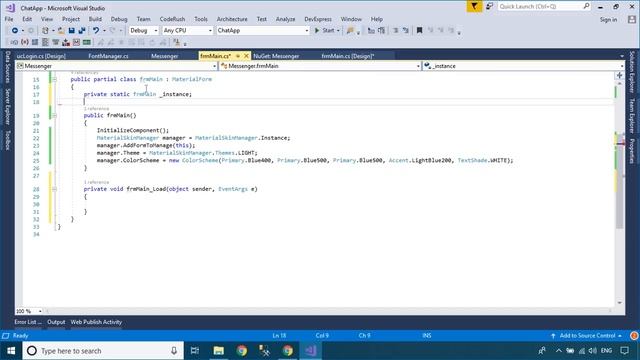Pin the frmMain.cs tab
This screenshot has height=360, width=640.
(x=238, y=56)
